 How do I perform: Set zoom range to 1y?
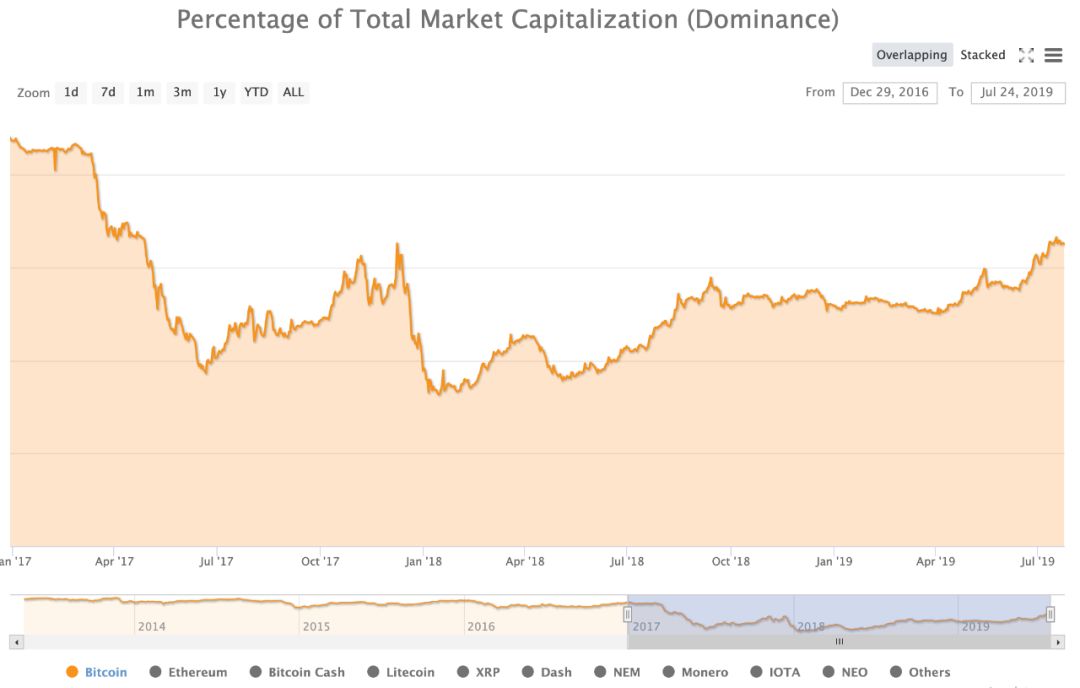click(219, 92)
